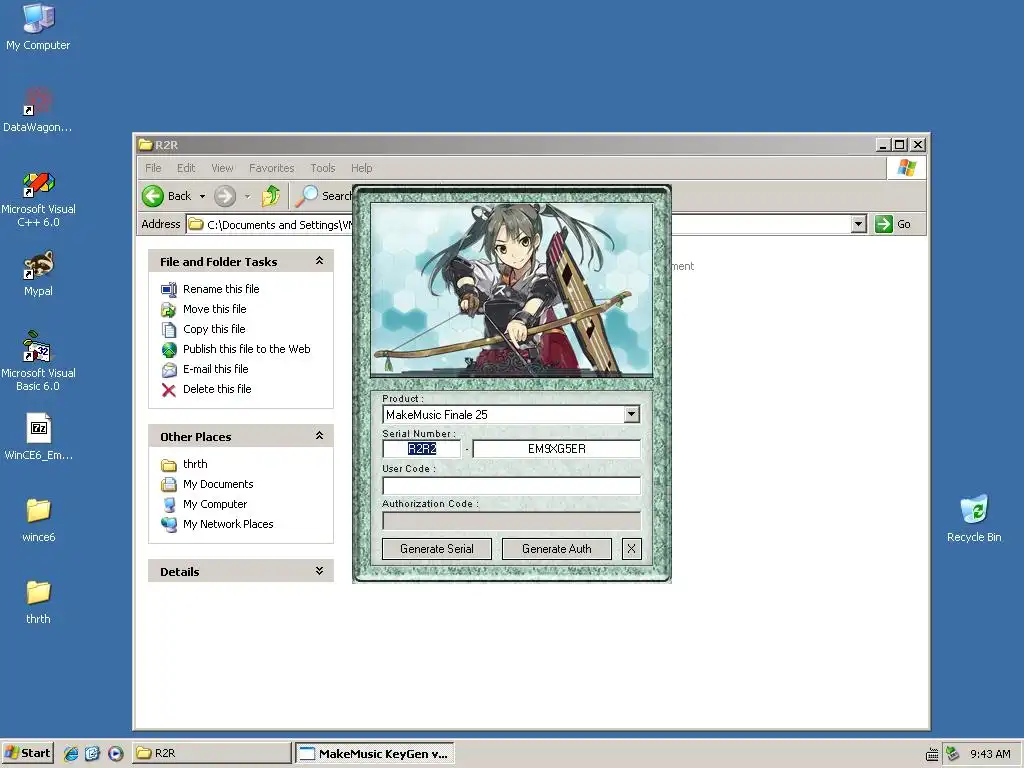
Task: Select the WinCE6_Em 7z archive icon
Action: coord(38,437)
